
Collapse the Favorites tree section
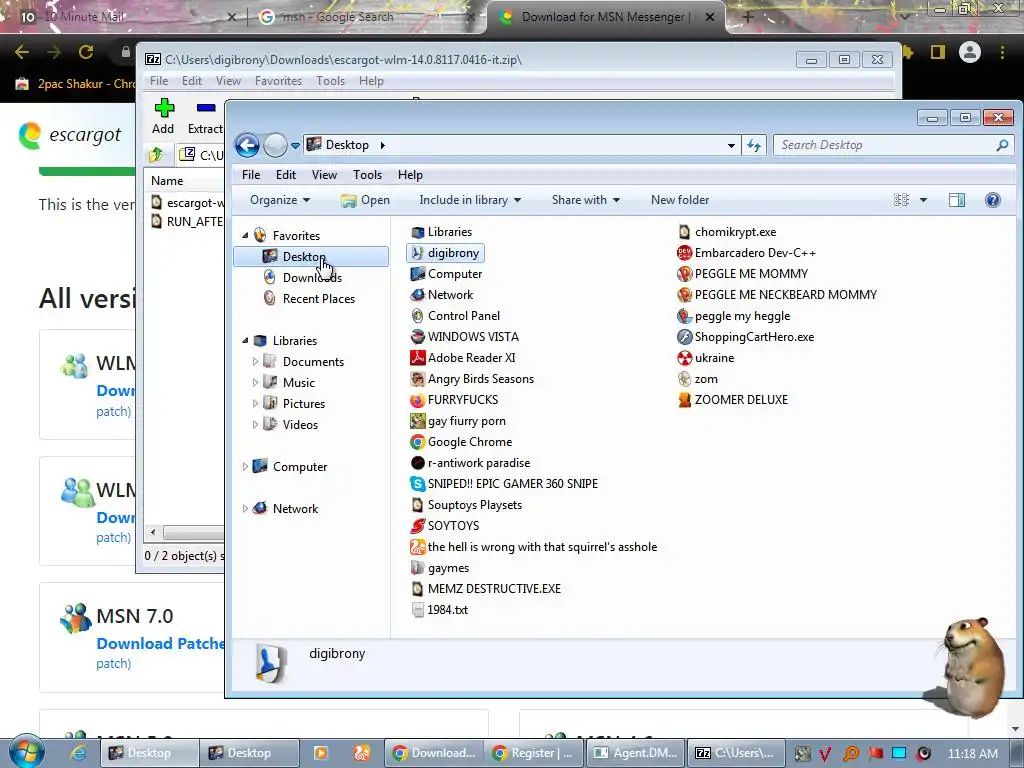(x=245, y=235)
